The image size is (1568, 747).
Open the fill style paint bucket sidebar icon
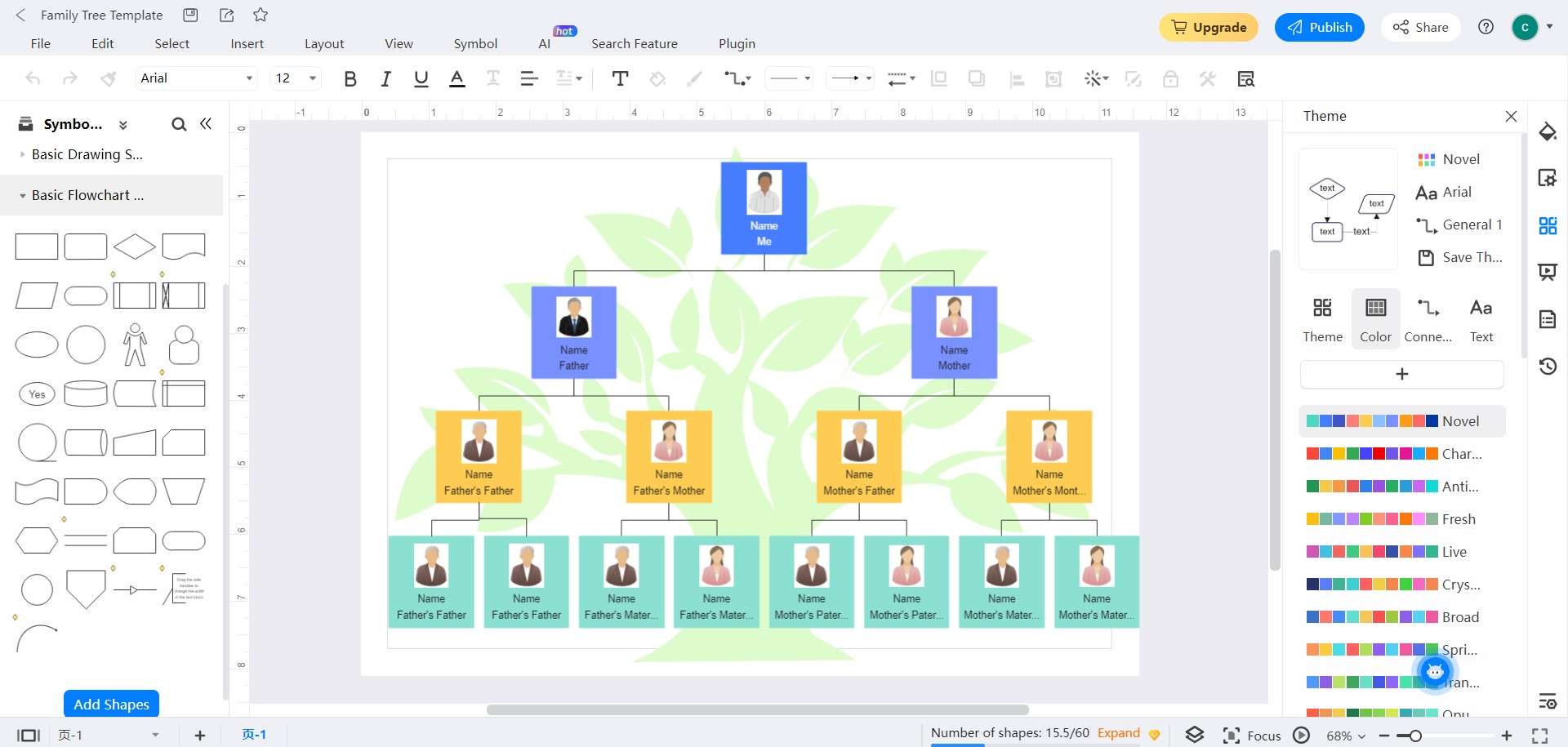click(x=1548, y=131)
